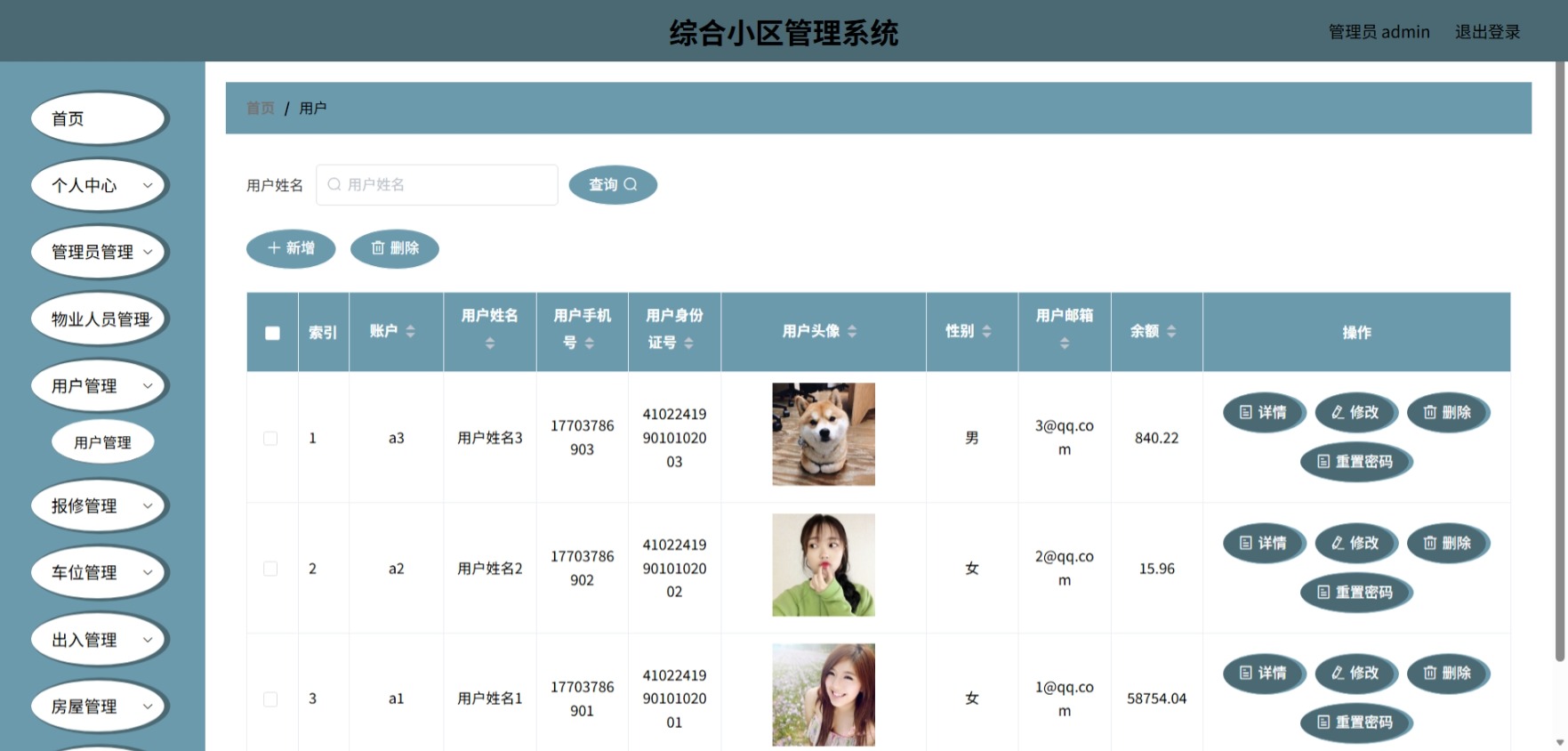Focus the 用户姓名 search input field

click(437, 184)
